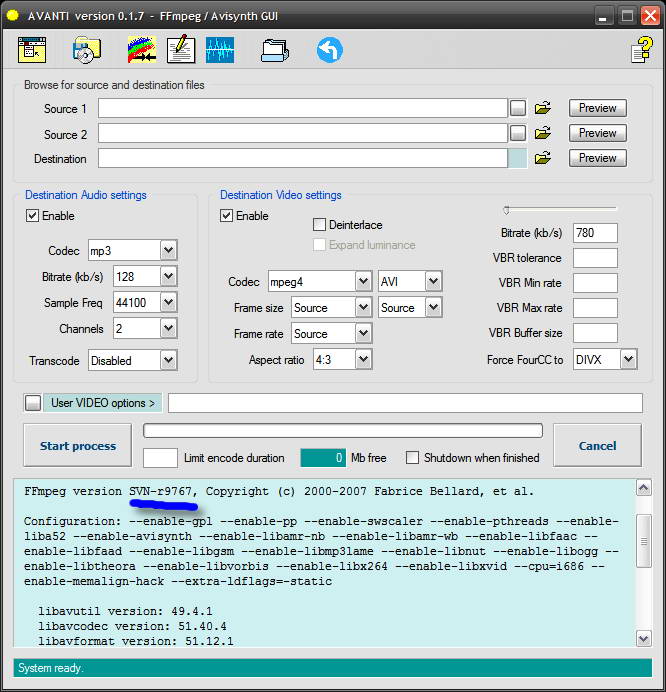Click the first toolbar window-settings icon
The height and width of the screenshot is (692, 666).
[32, 49]
